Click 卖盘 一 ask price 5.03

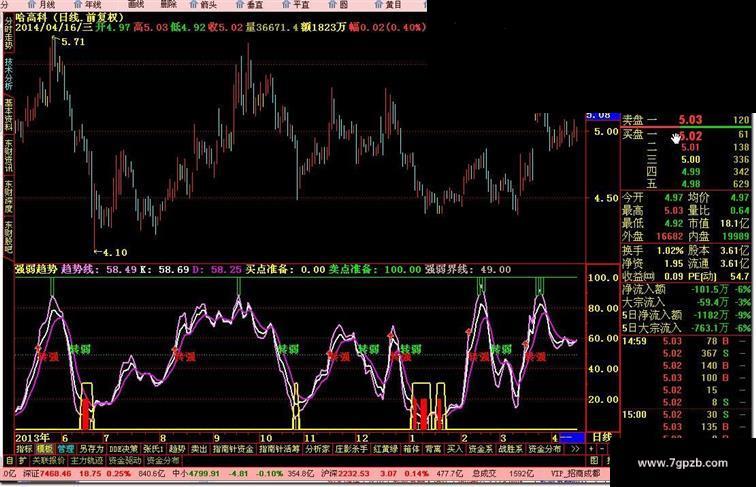click(690, 120)
